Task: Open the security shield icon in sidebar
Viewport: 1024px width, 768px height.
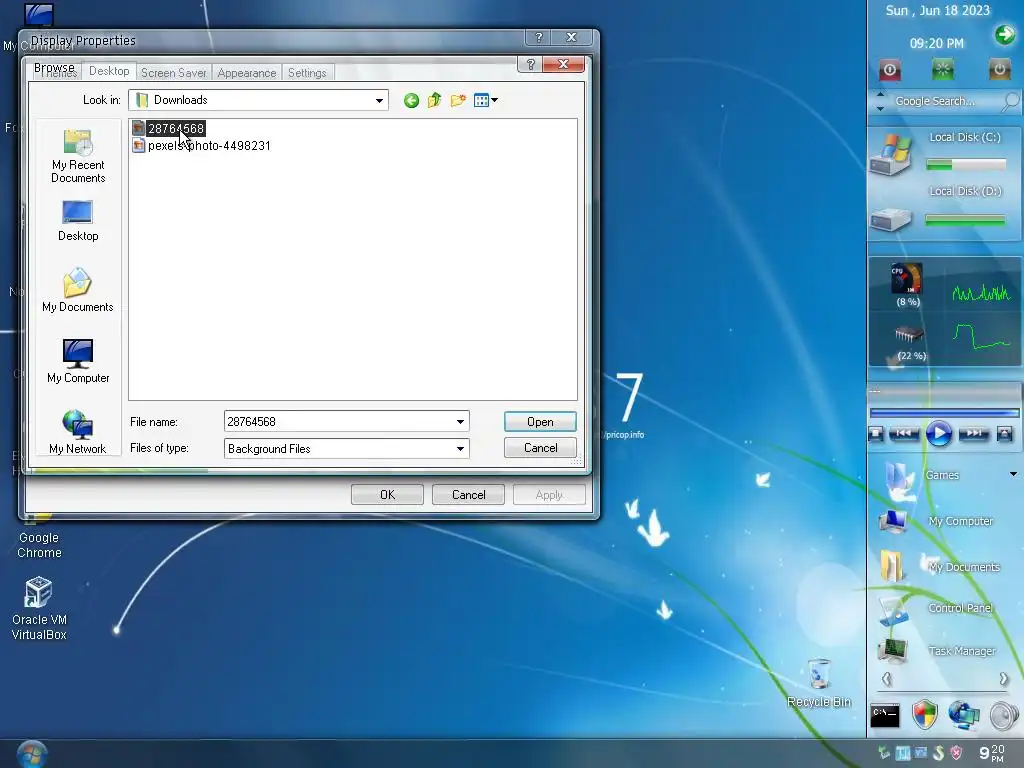Action: coord(925,714)
